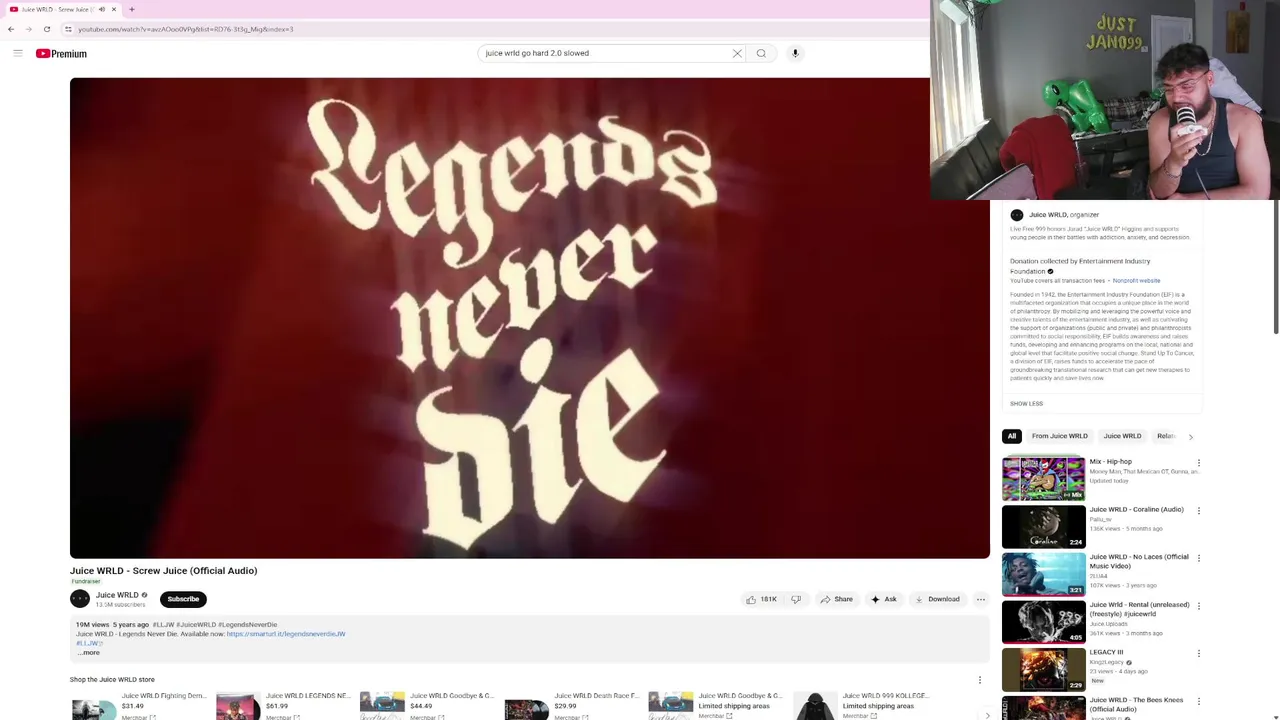Click the #LLJW hashtag in description

(x=87, y=643)
